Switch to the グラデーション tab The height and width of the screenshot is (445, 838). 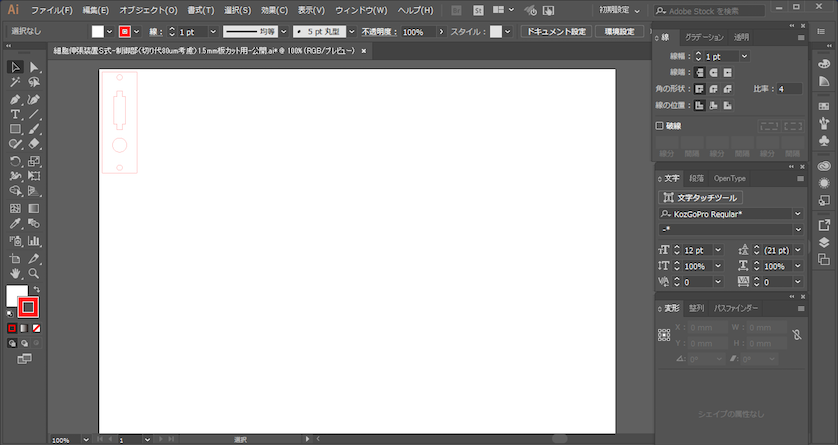pos(704,37)
